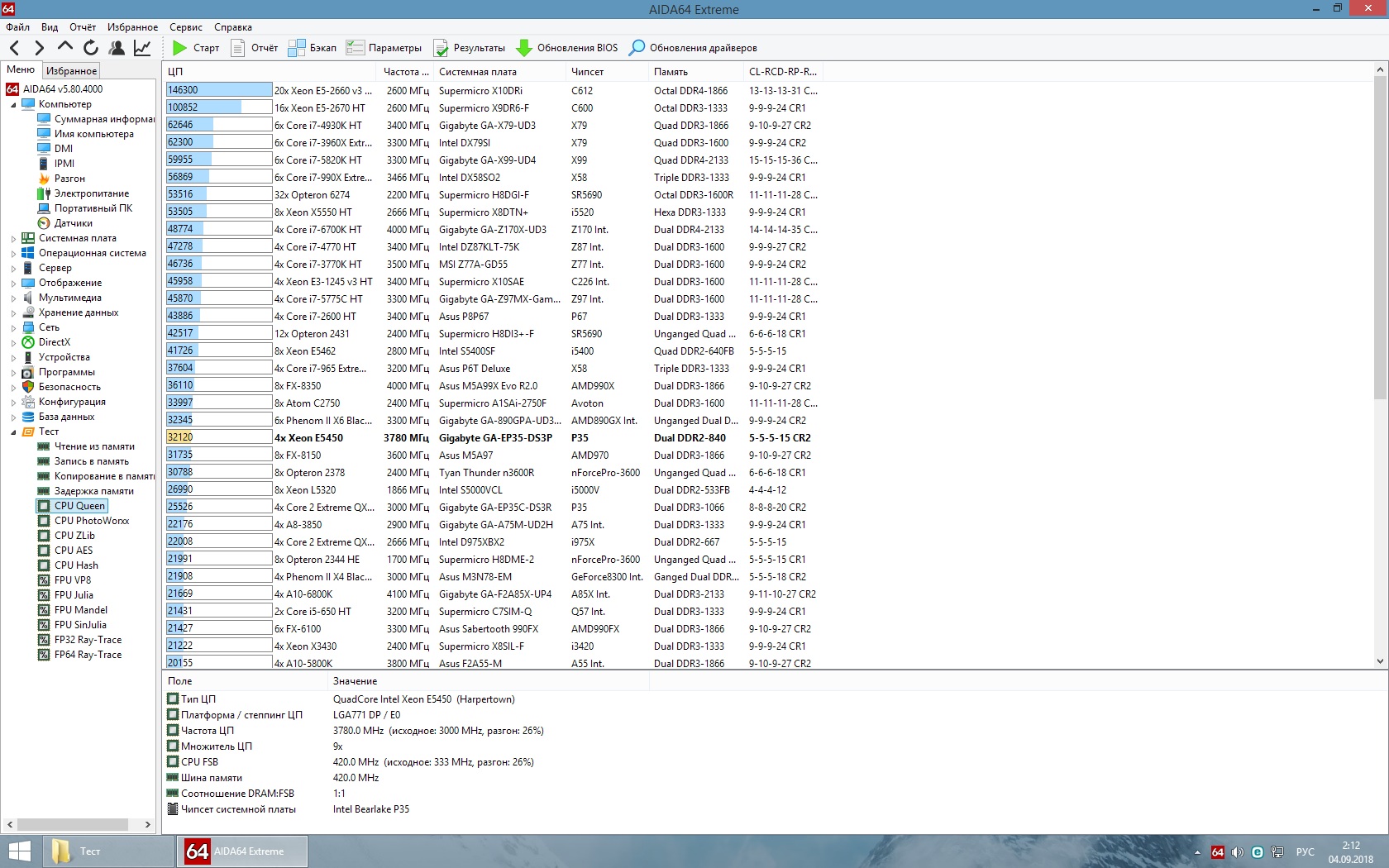
Task: Expand the Хранение данных node
Action: point(13,313)
